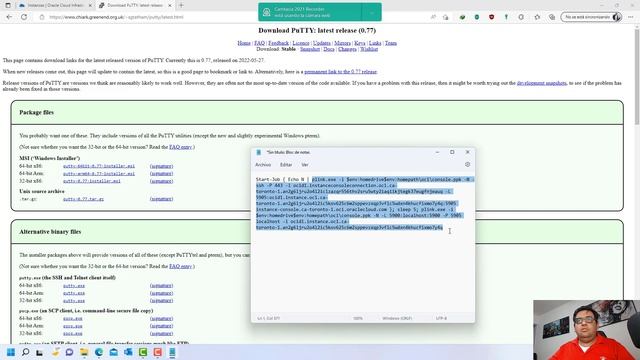Download the 64-bit Arm MSI installer

point(99,173)
